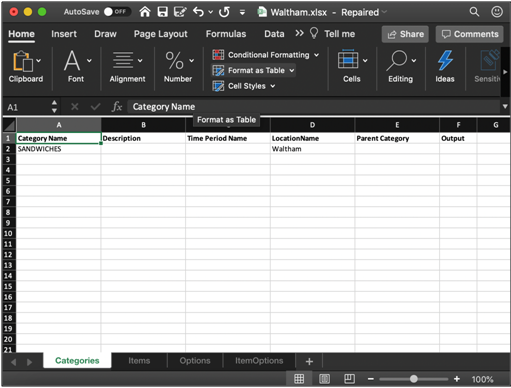Screen dimensions: 511x388
Task: Click the Undo arrow icon
Action: tap(199, 12)
